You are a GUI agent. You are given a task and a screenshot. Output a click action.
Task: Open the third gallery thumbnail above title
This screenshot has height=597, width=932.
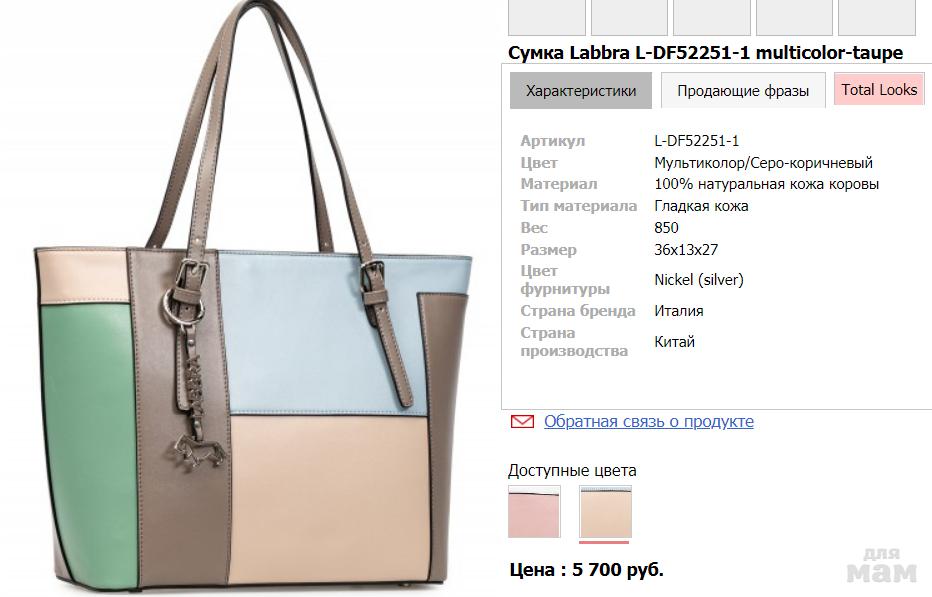pos(711,17)
